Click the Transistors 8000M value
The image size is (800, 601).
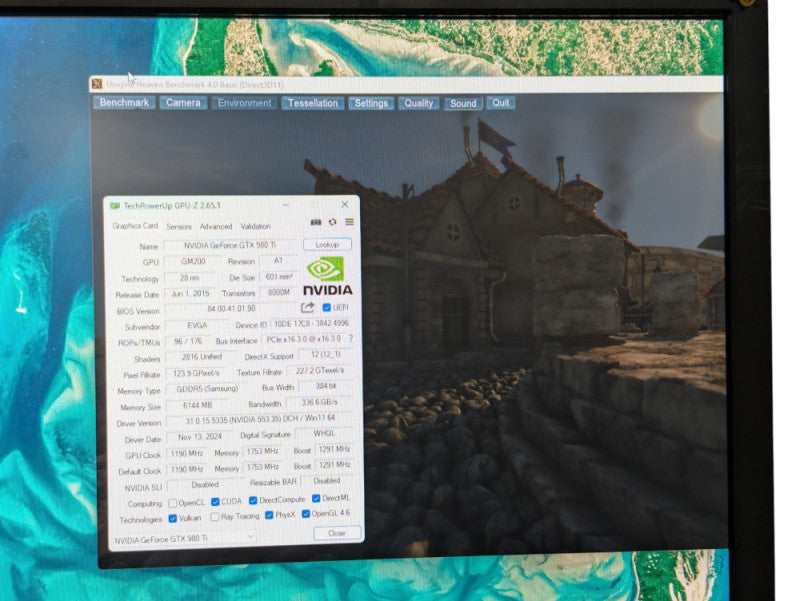(x=279, y=292)
